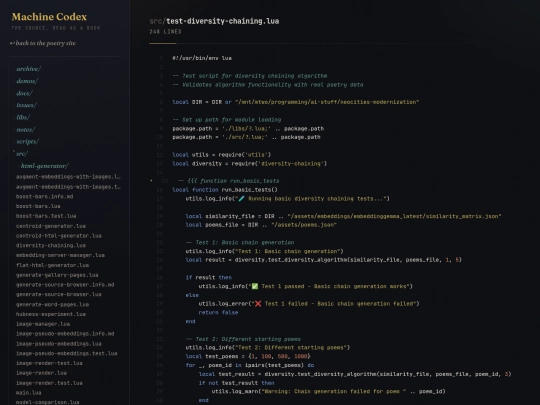Open the image-pseudo-embeddings.lua file

click(59, 344)
